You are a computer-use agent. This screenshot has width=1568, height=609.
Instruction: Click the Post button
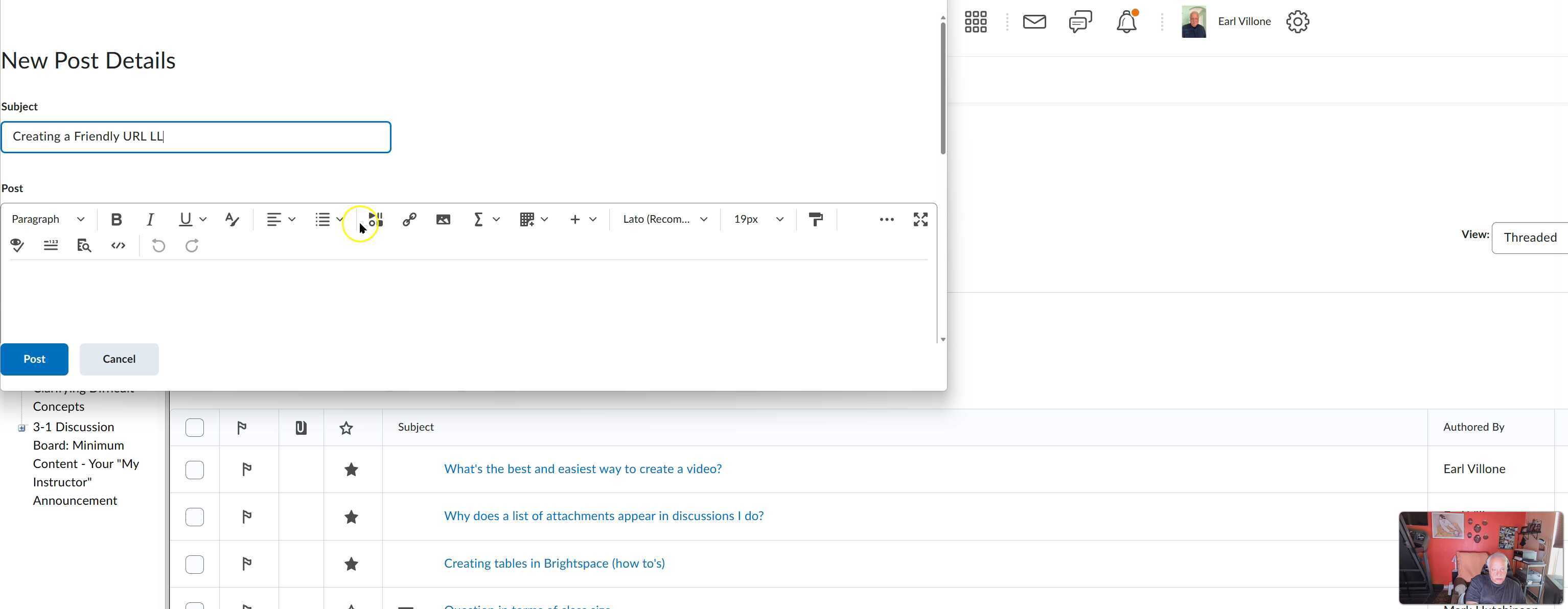pos(34,359)
